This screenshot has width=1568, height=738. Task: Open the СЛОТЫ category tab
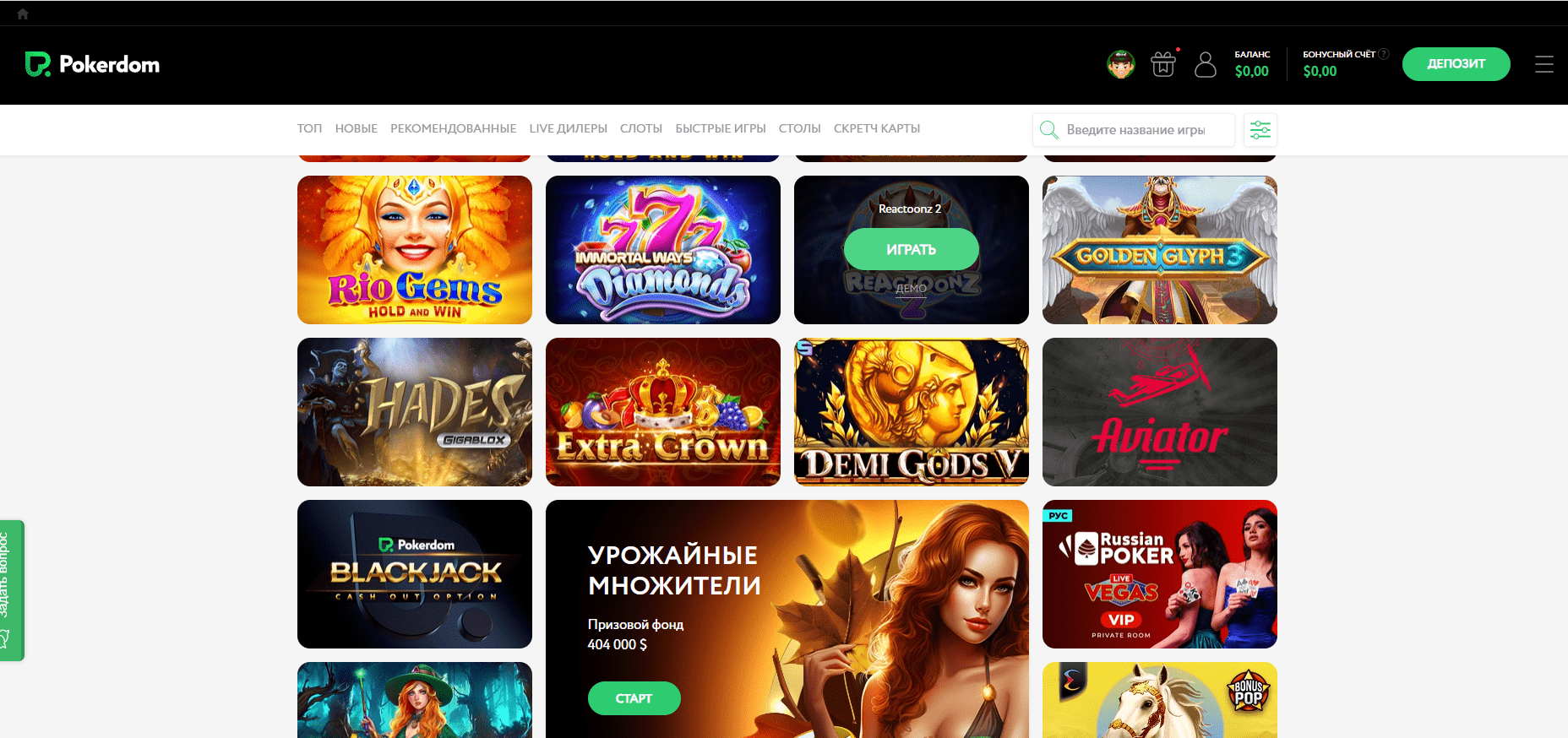click(x=641, y=128)
